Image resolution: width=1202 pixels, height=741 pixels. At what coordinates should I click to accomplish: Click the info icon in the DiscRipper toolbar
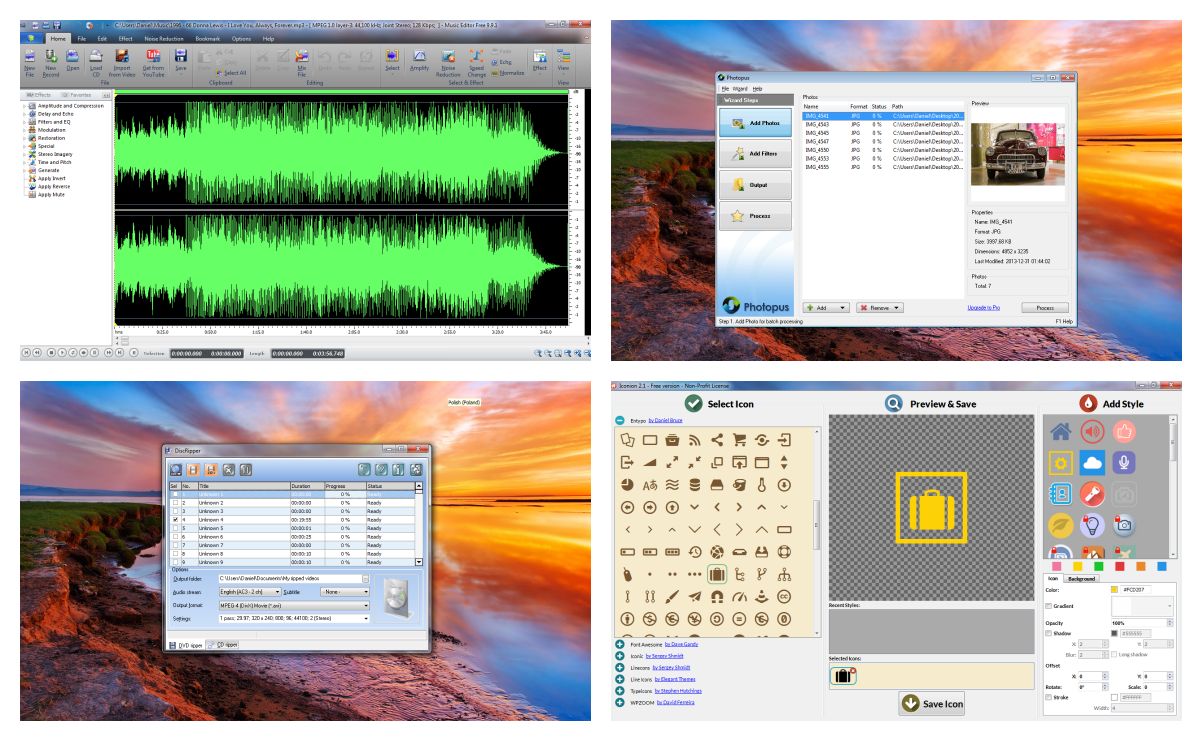(x=399, y=469)
